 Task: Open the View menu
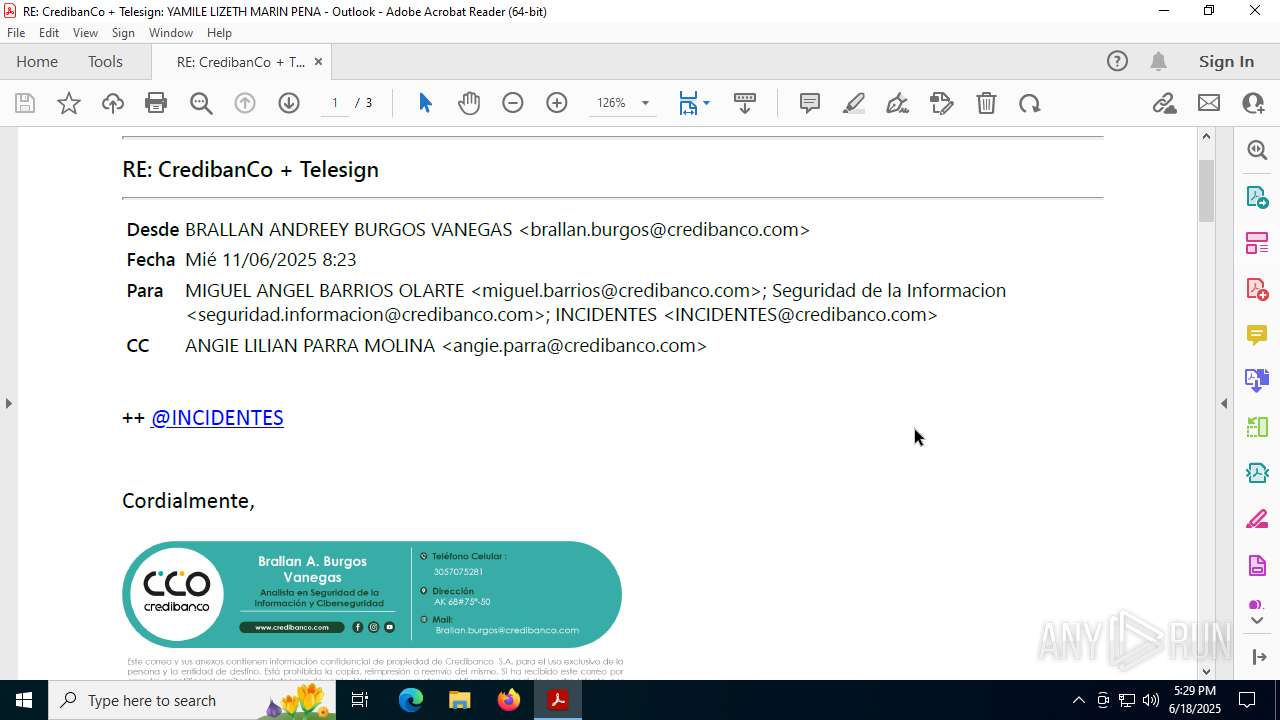click(86, 33)
